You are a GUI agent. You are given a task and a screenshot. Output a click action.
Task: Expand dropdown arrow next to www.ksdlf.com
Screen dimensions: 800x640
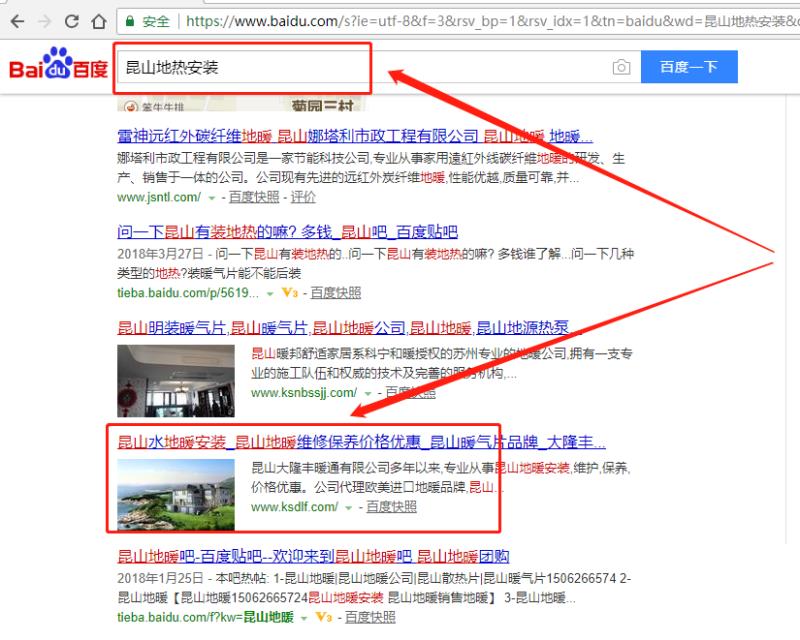pos(349,508)
